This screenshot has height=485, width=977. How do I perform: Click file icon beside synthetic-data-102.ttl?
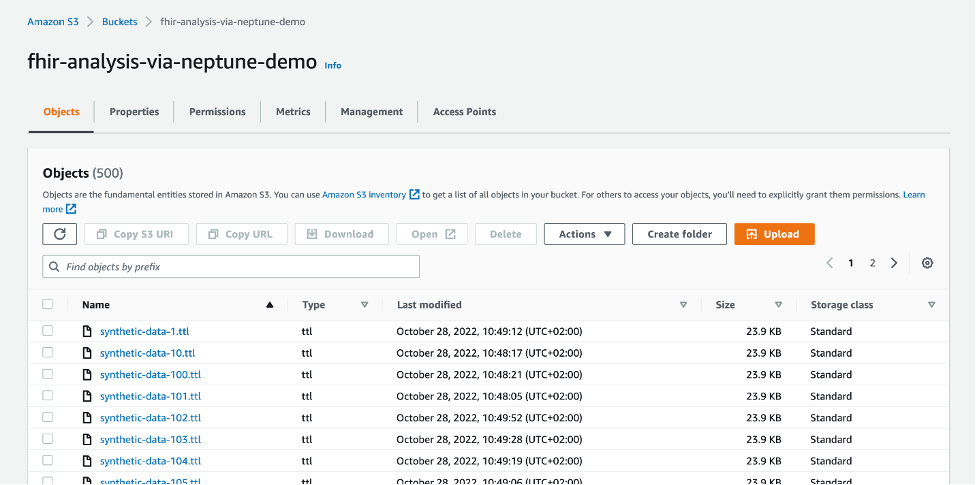click(x=87, y=418)
